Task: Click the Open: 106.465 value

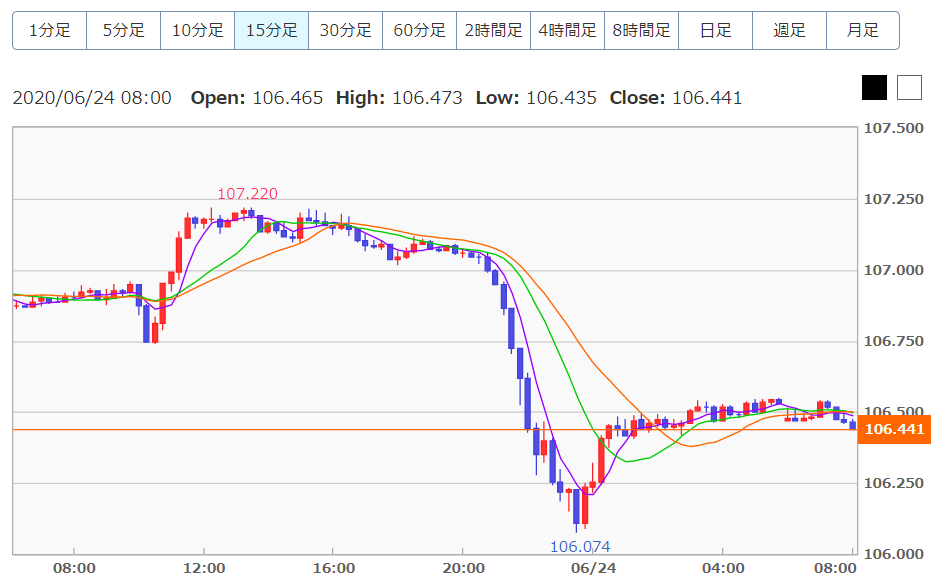Action: tap(257, 98)
